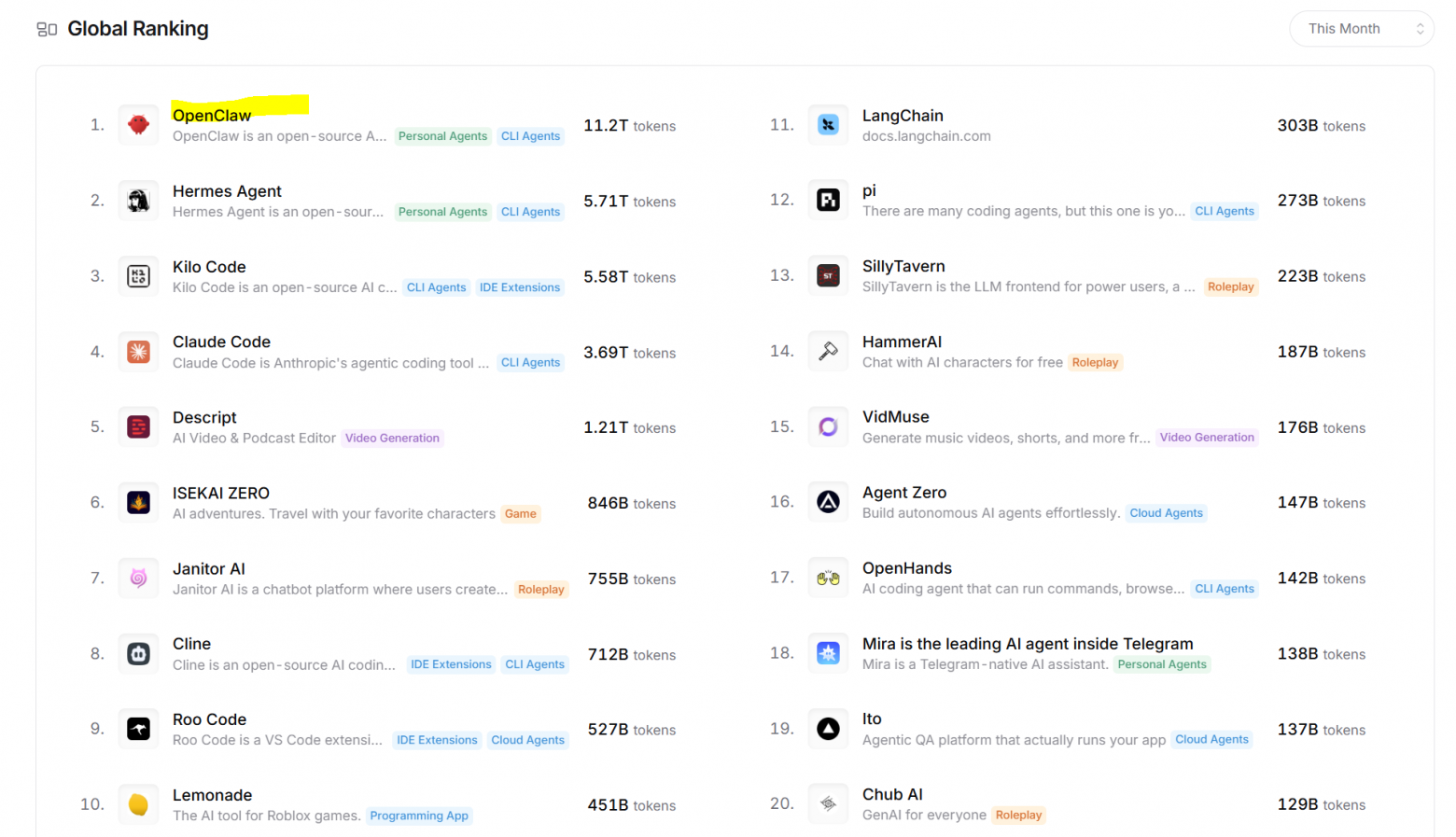
Task: Select Programming App tag on Lemonade row
Action: [x=419, y=816]
